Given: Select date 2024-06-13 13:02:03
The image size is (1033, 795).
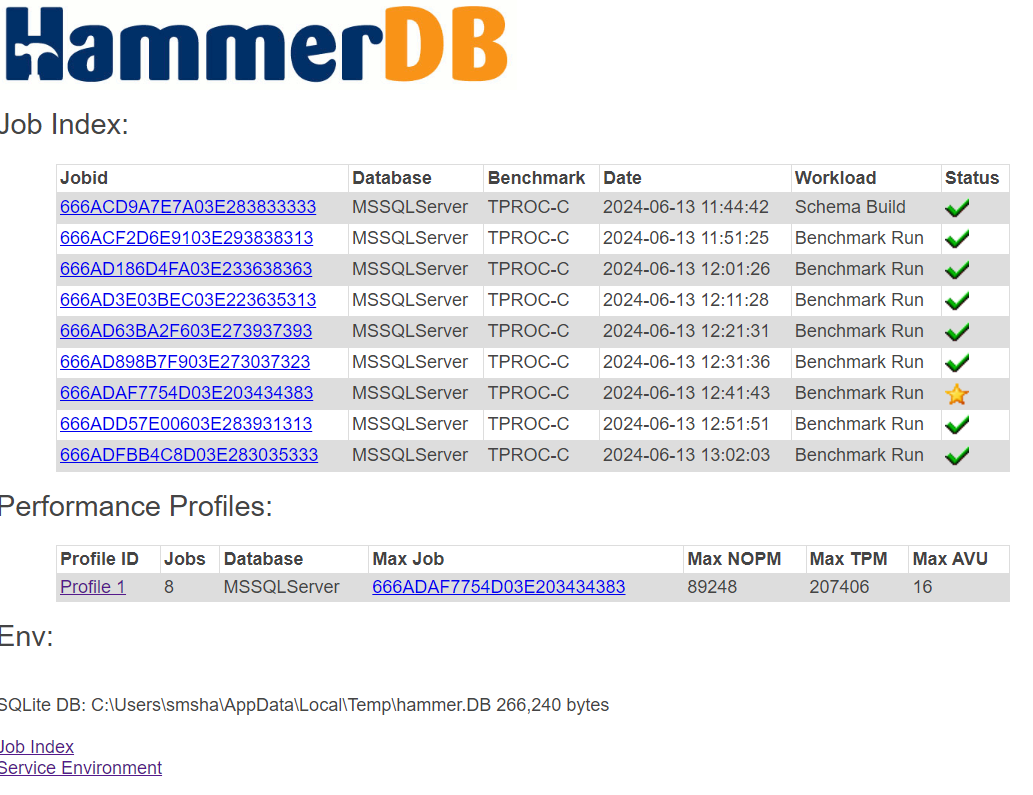Looking at the screenshot, I should 686,454.
